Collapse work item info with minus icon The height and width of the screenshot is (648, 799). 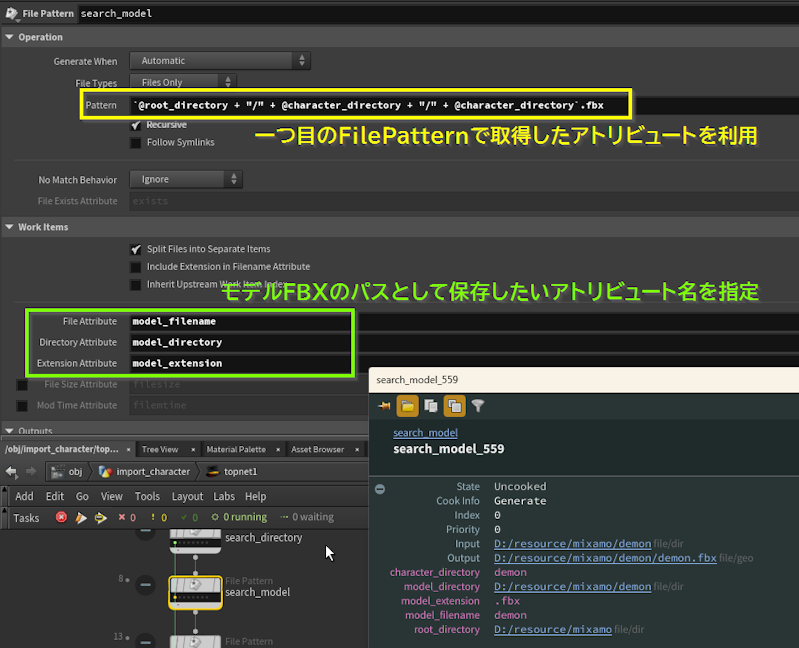[380, 489]
